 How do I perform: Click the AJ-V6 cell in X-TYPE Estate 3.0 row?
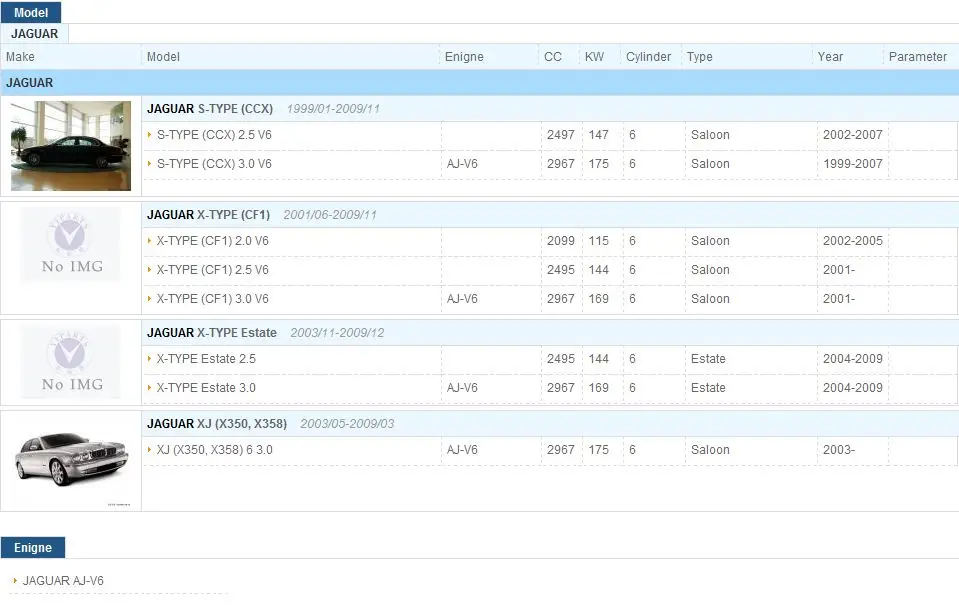pyautogui.click(x=462, y=388)
